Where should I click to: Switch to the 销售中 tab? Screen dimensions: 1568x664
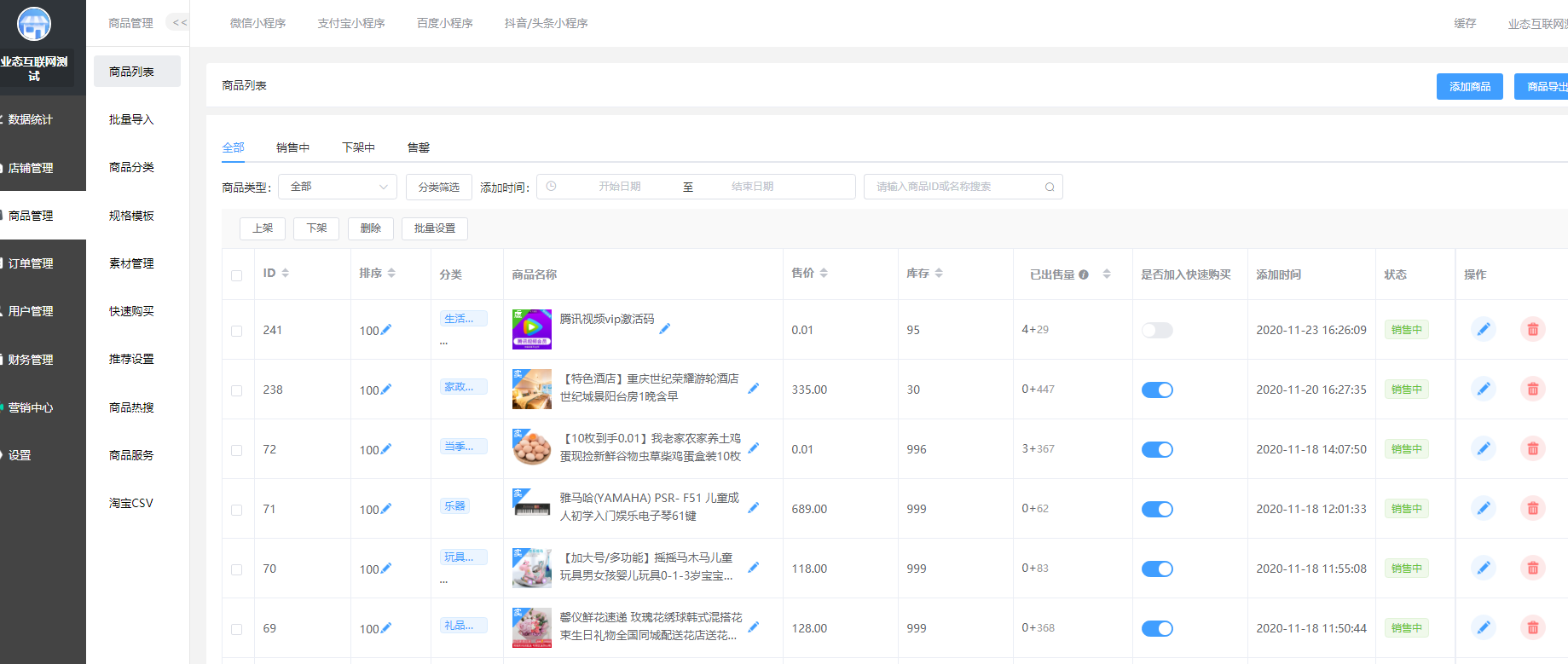pyautogui.click(x=292, y=147)
